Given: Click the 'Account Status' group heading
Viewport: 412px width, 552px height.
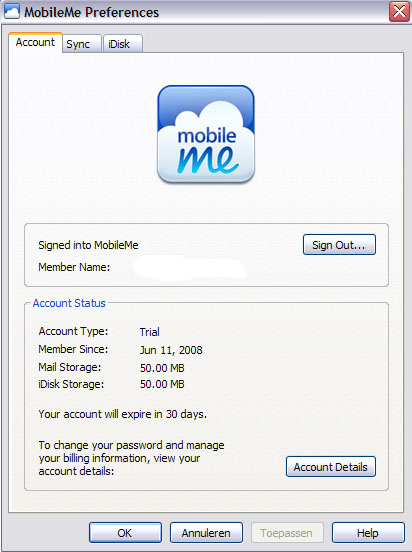Looking at the screenshot, I should (69, 303).
